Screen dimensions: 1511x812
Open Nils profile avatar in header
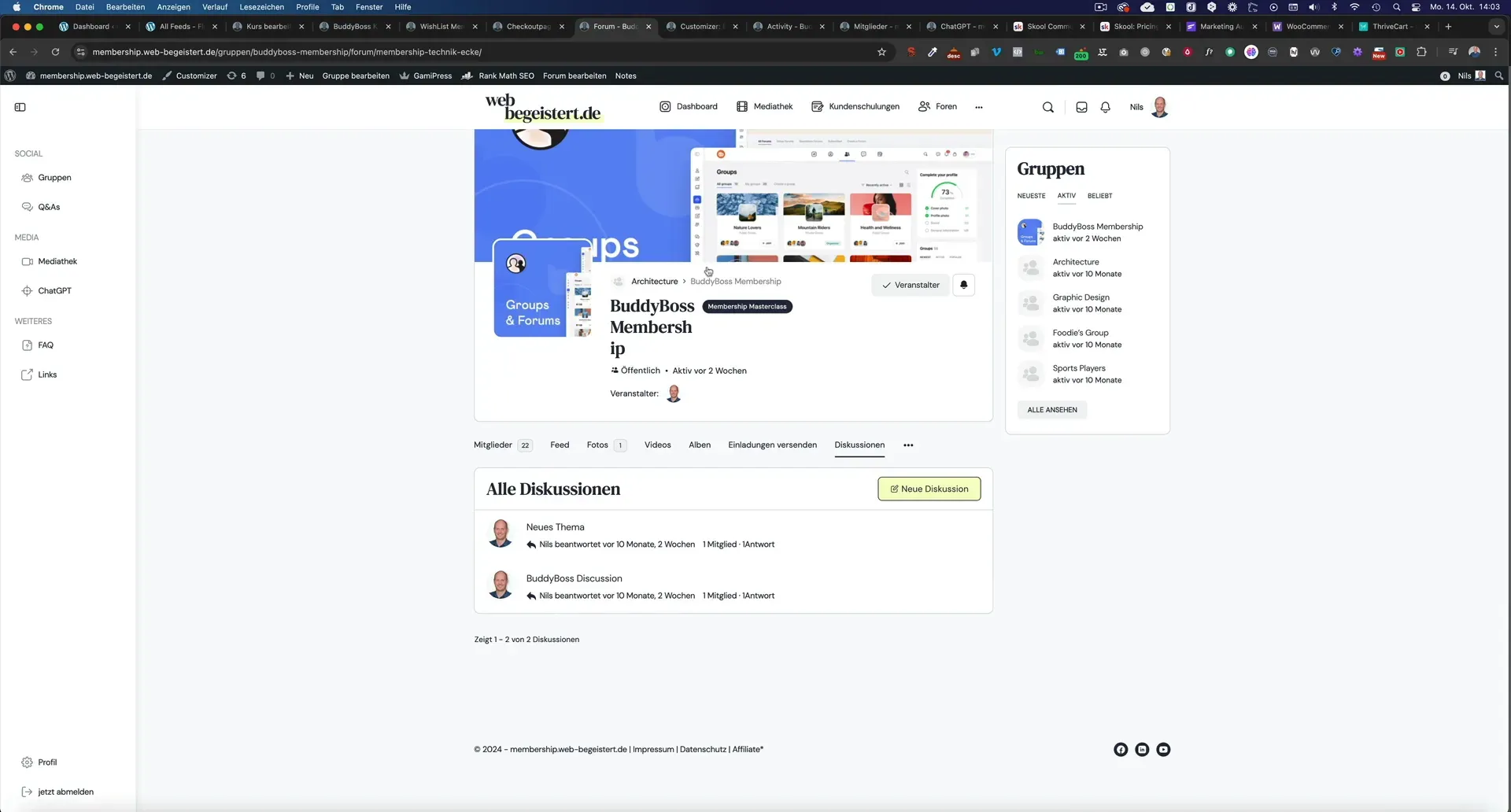tap(1159, 107)
